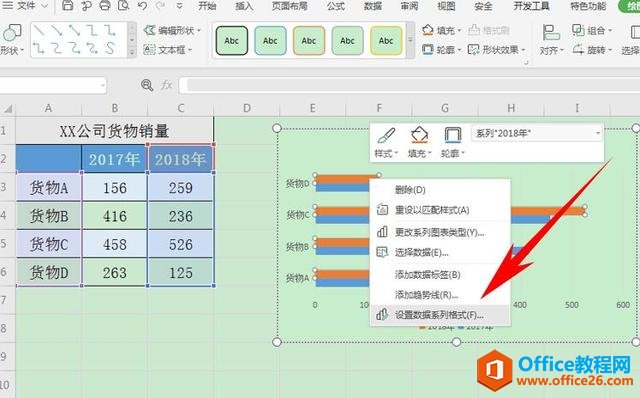Viewport: 640px width, 398px height.
Task: Open chart mini toolbar 样式 style
Action: click(x=385, y=142)
